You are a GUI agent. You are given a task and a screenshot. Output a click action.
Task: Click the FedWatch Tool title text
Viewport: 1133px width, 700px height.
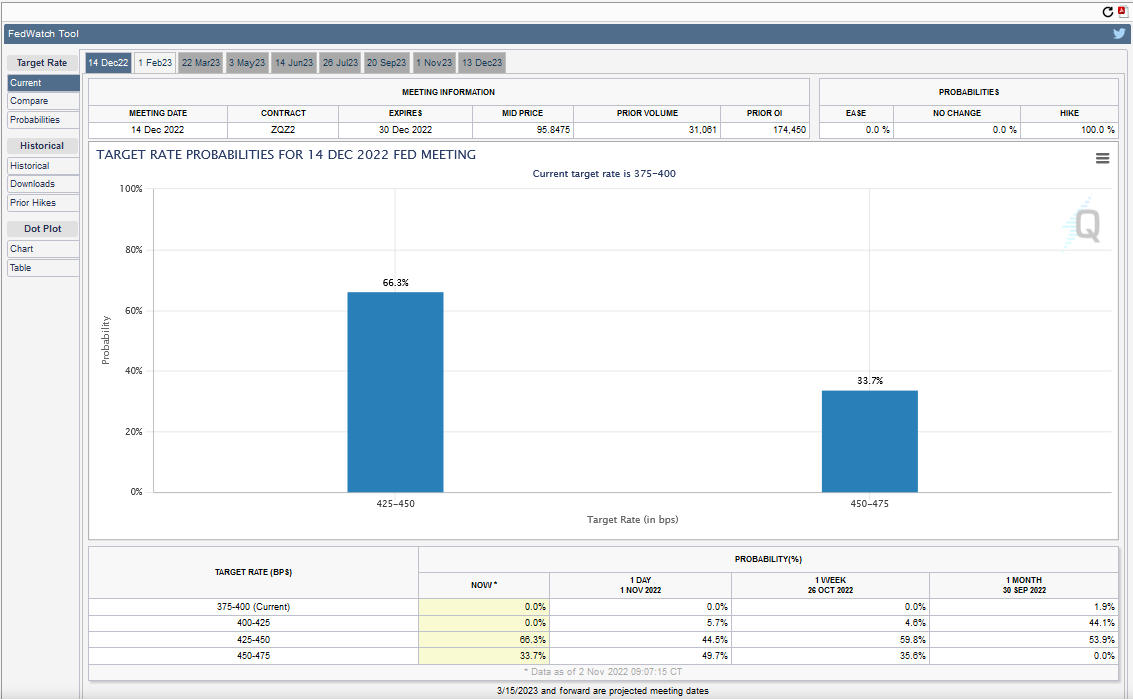click(x=43, y=34)
